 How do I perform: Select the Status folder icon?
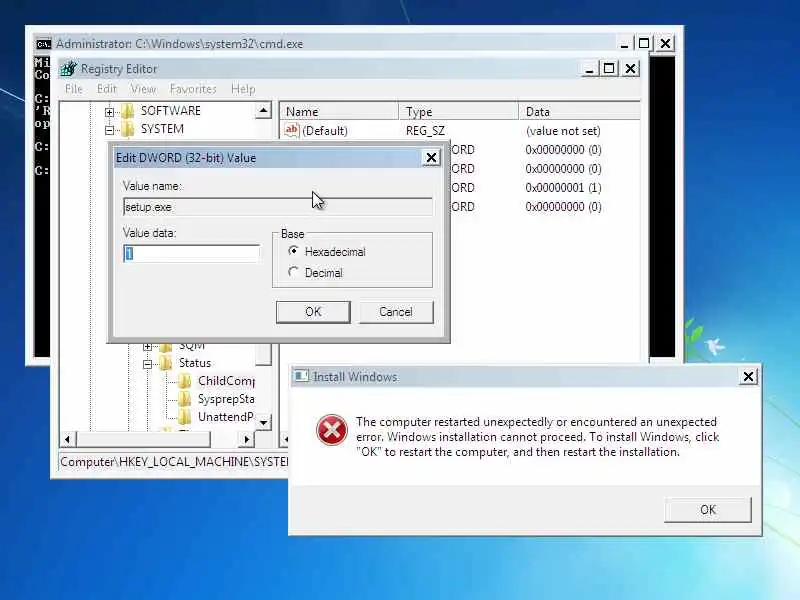[166, 363]
